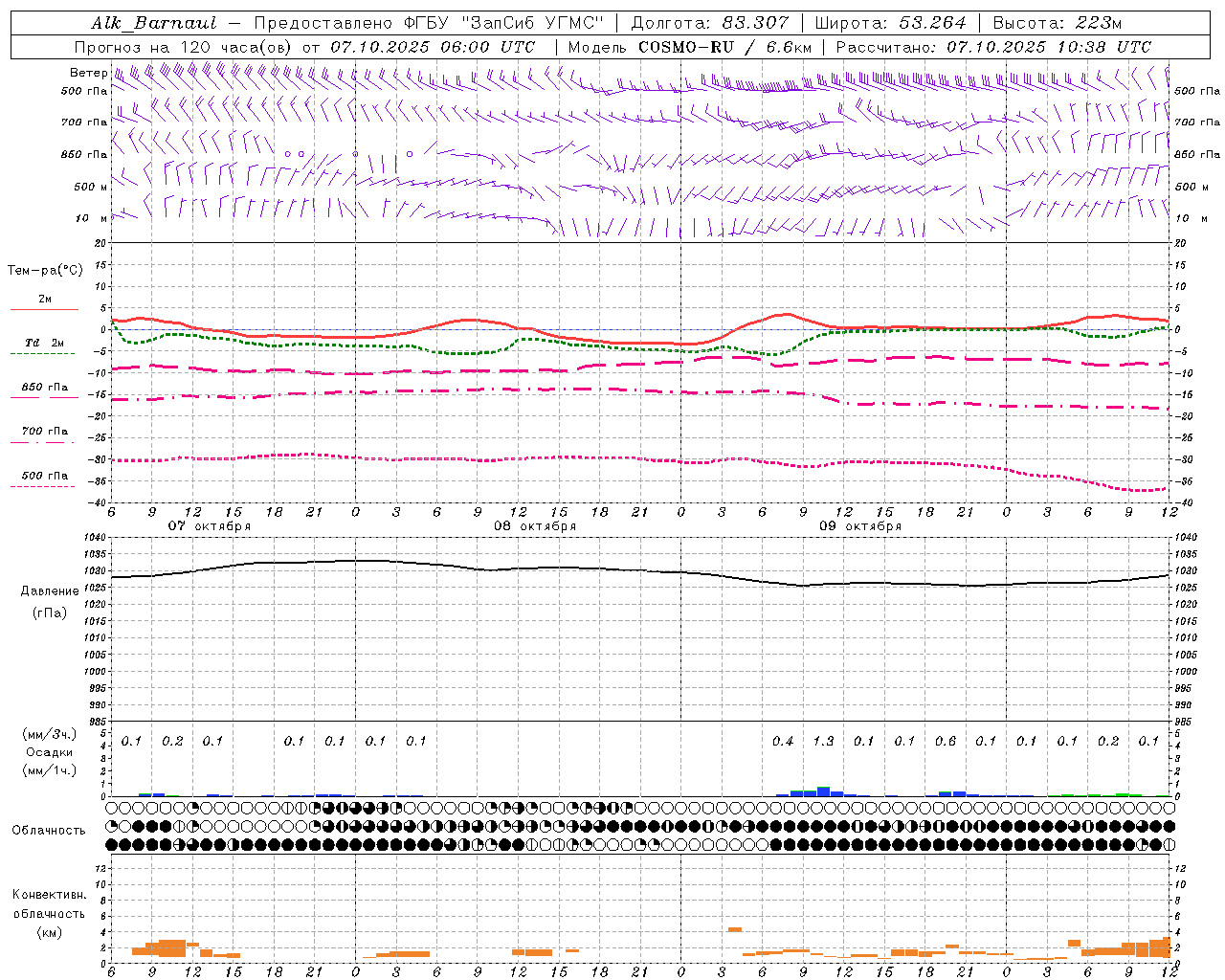
Task: Click the Осадки precipitation label
Action: pos(49,752)
